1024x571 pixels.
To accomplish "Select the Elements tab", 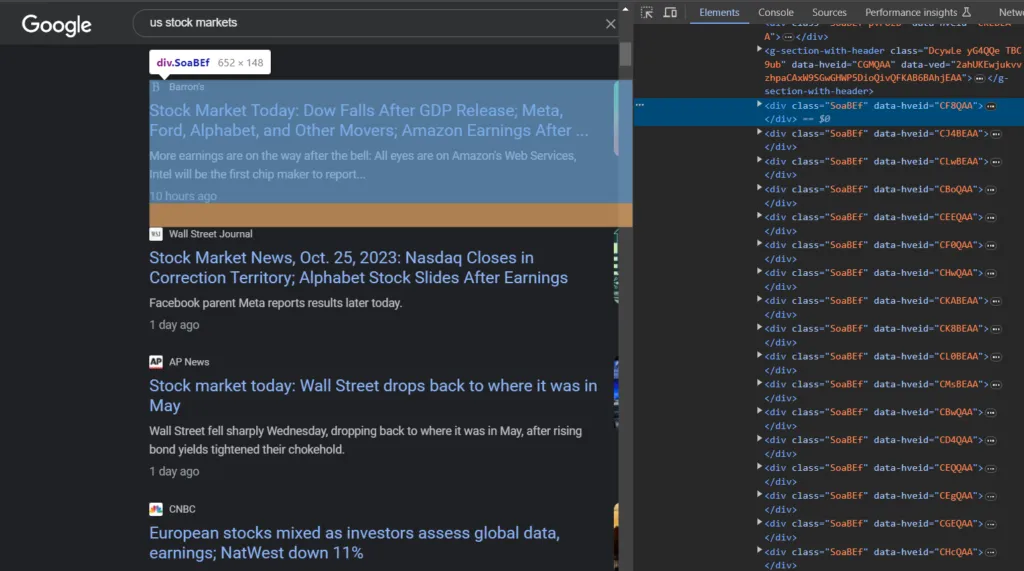I will pos(719,13).
